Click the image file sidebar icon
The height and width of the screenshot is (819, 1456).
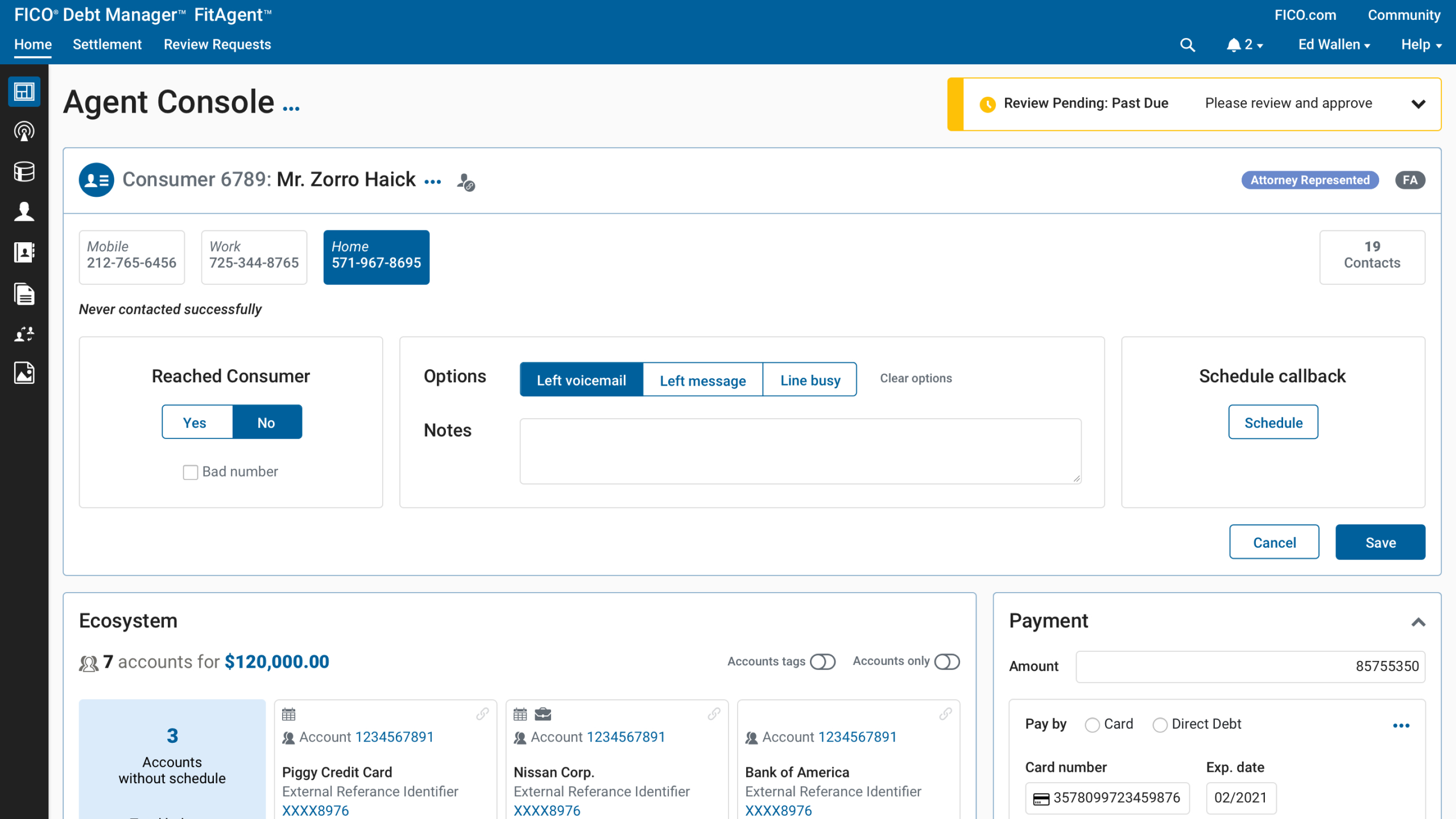click(24, 373)
